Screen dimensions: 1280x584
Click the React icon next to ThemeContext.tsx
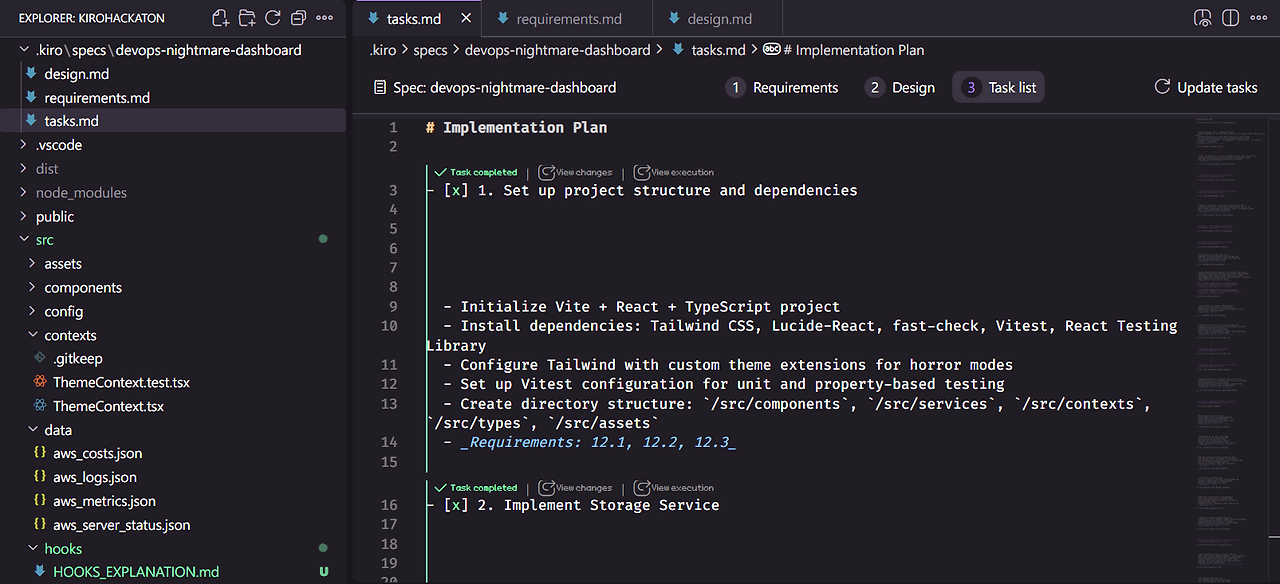[x=40, y=406]
